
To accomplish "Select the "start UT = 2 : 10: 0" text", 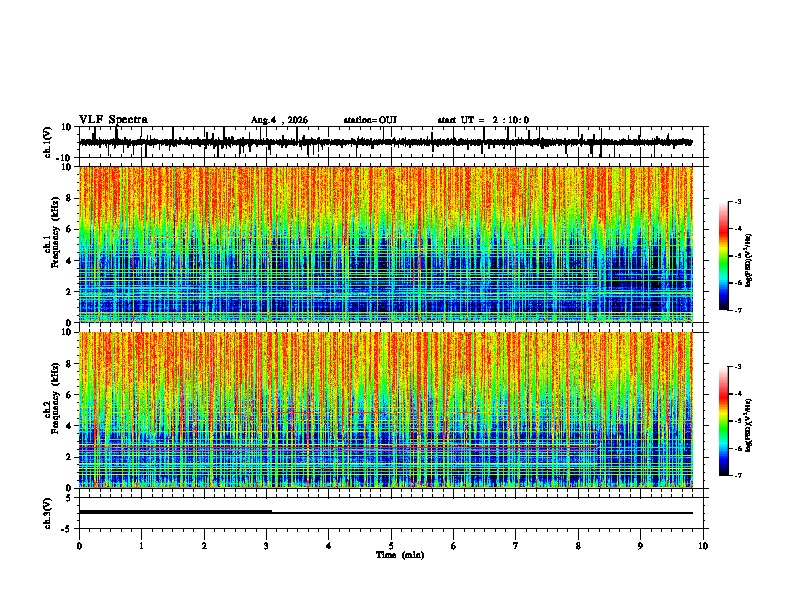I will [x=483, y=120].
